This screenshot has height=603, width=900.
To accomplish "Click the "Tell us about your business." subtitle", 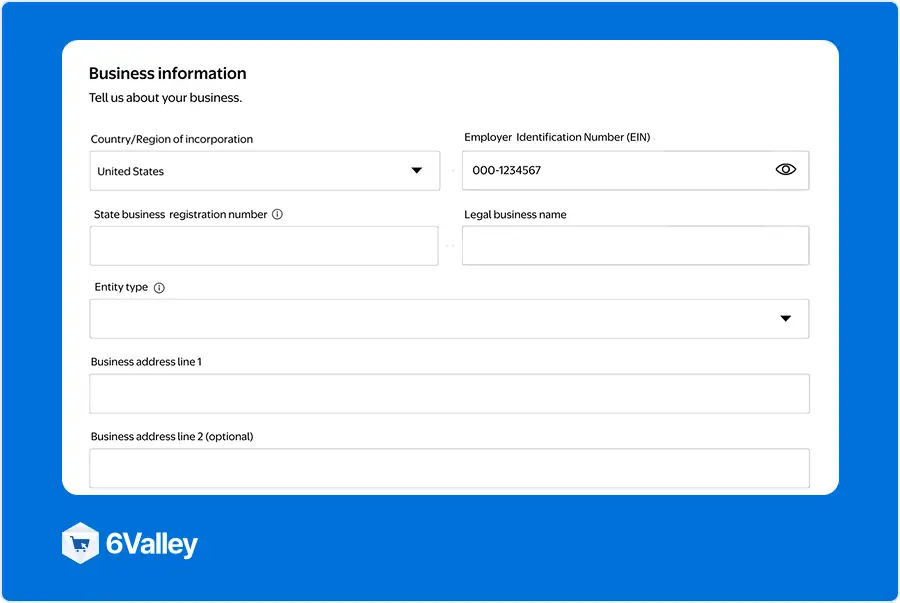I will tap(165, 98).
